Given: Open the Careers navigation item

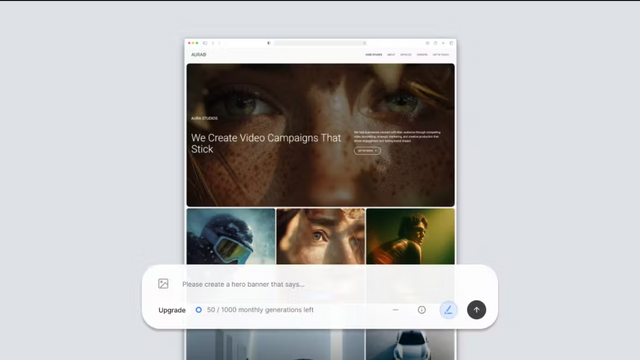Looking at the screenshot, I should [422, 55].
